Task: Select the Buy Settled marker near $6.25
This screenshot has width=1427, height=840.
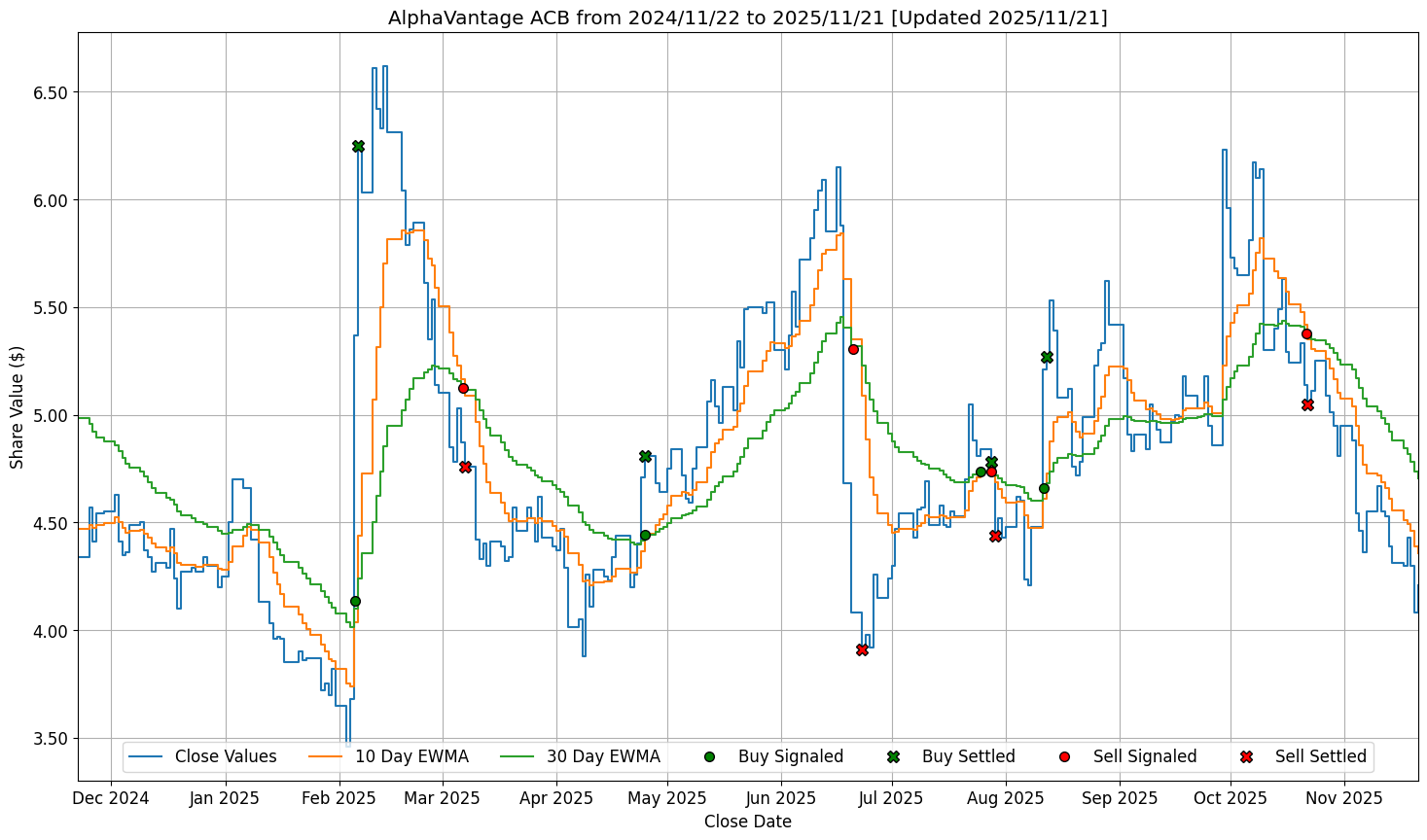Action: click(x=358, y=146)
